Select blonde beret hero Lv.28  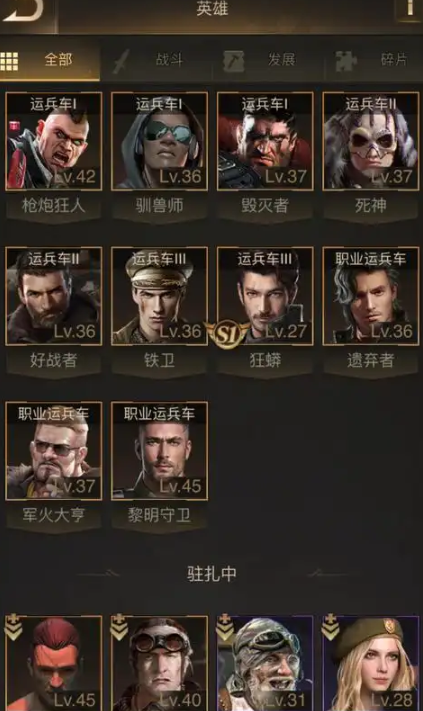click(x=370, y=663)
